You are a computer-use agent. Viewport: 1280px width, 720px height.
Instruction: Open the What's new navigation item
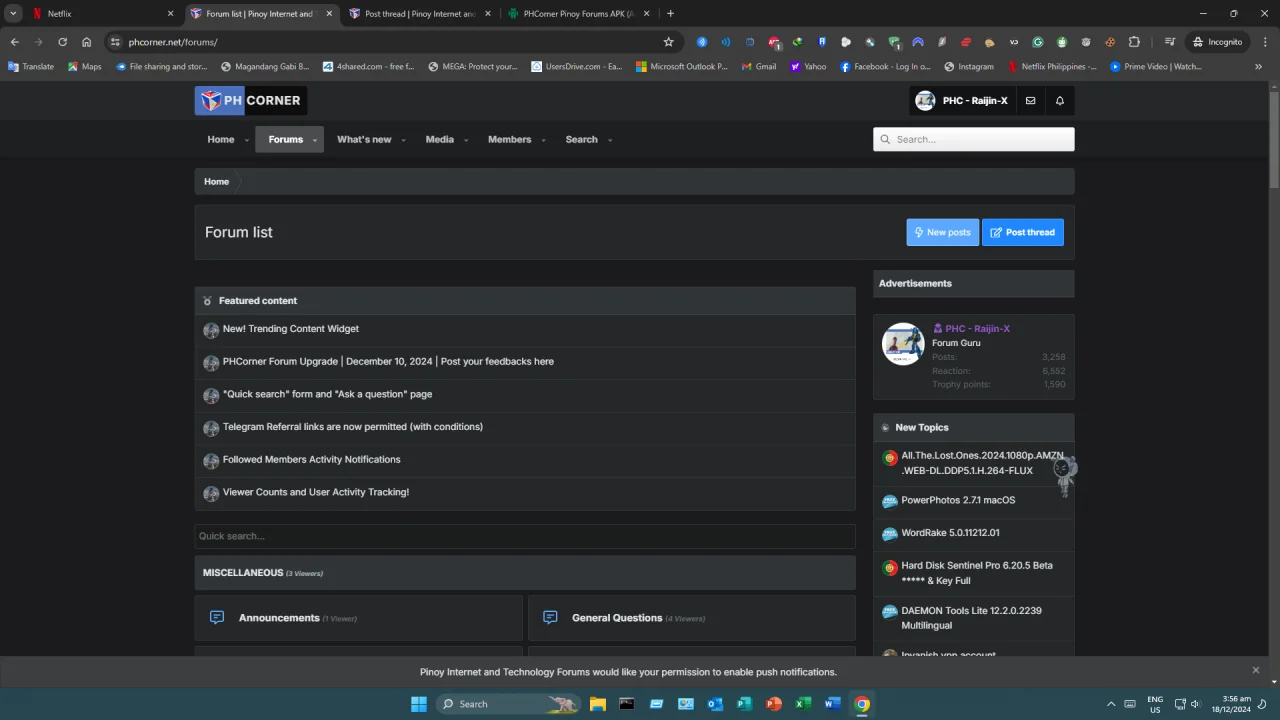tap(364, 140)
